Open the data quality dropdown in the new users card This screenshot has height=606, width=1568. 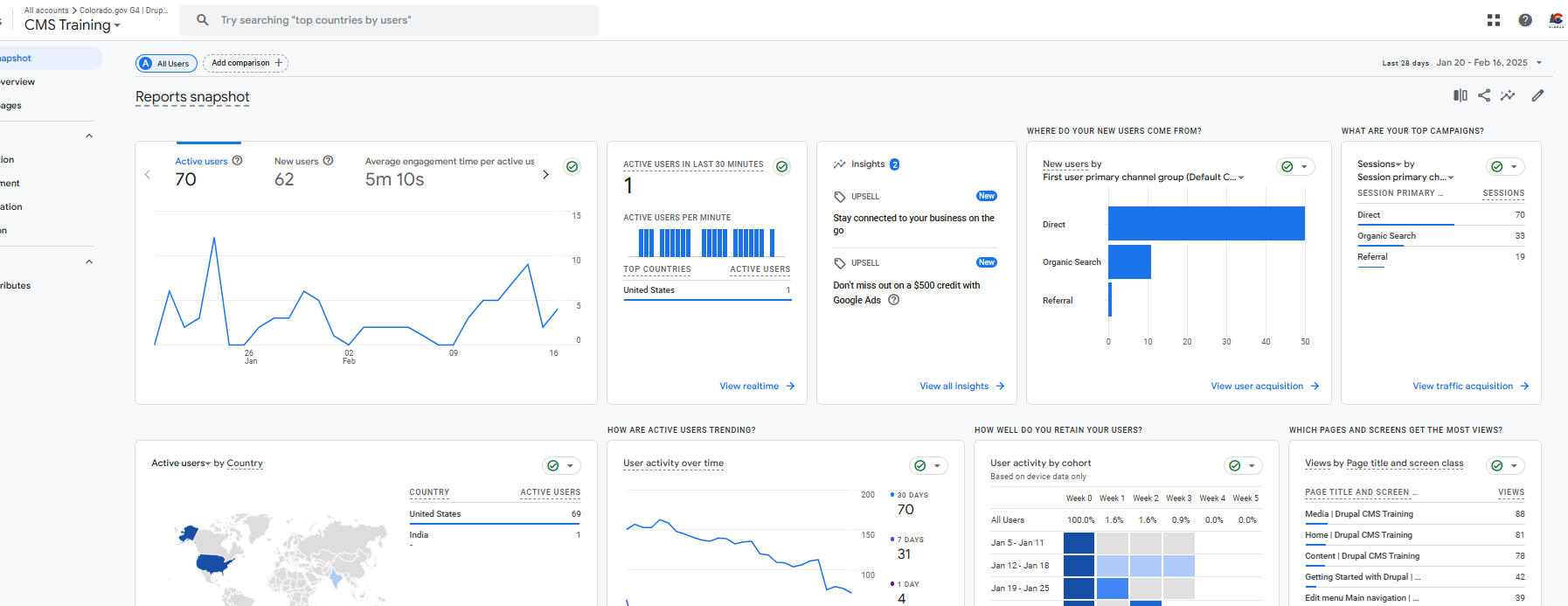click(x=1295, y=166)
